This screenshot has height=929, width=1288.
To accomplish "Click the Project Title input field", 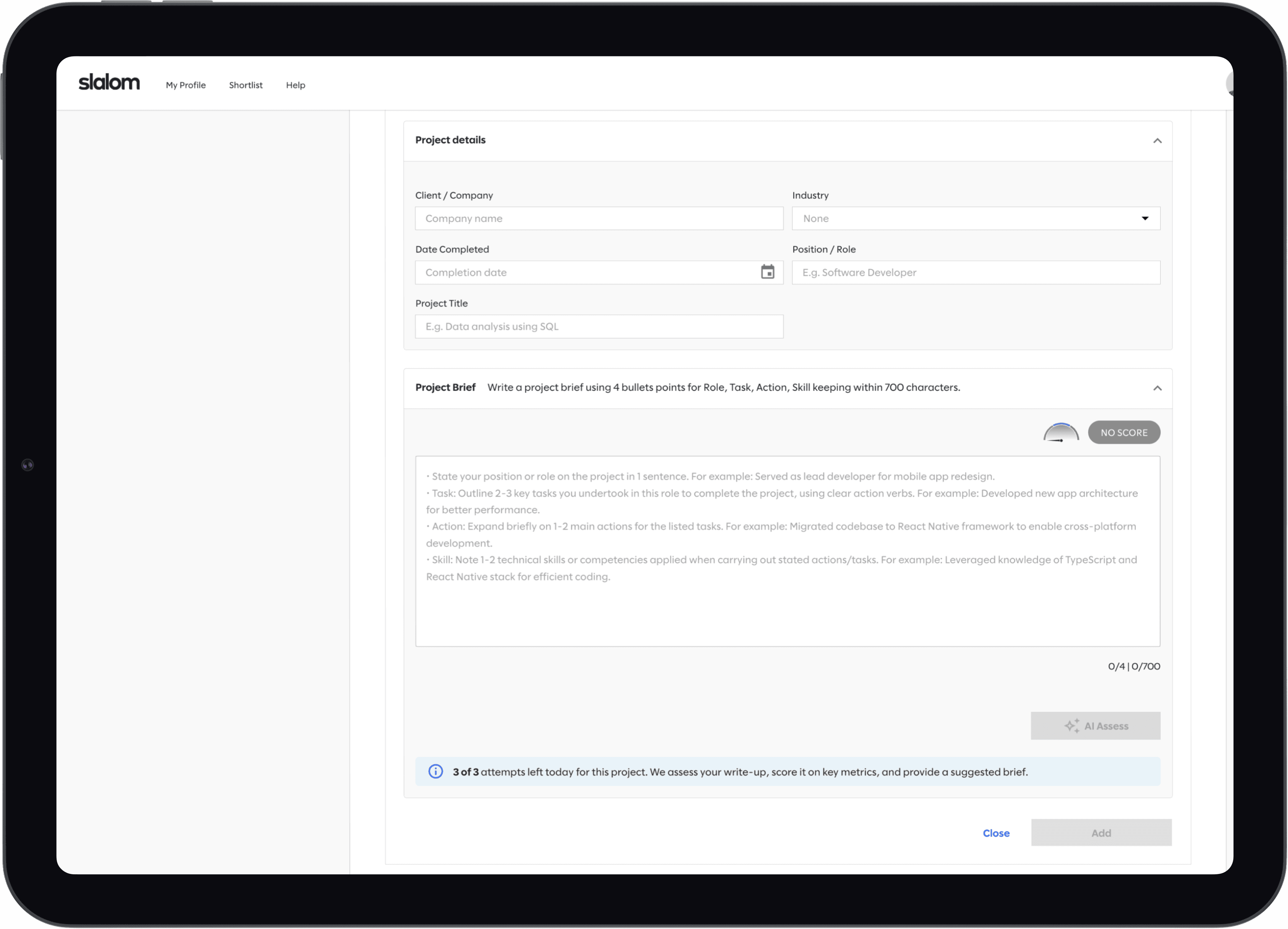I will (x=599, y=327).
